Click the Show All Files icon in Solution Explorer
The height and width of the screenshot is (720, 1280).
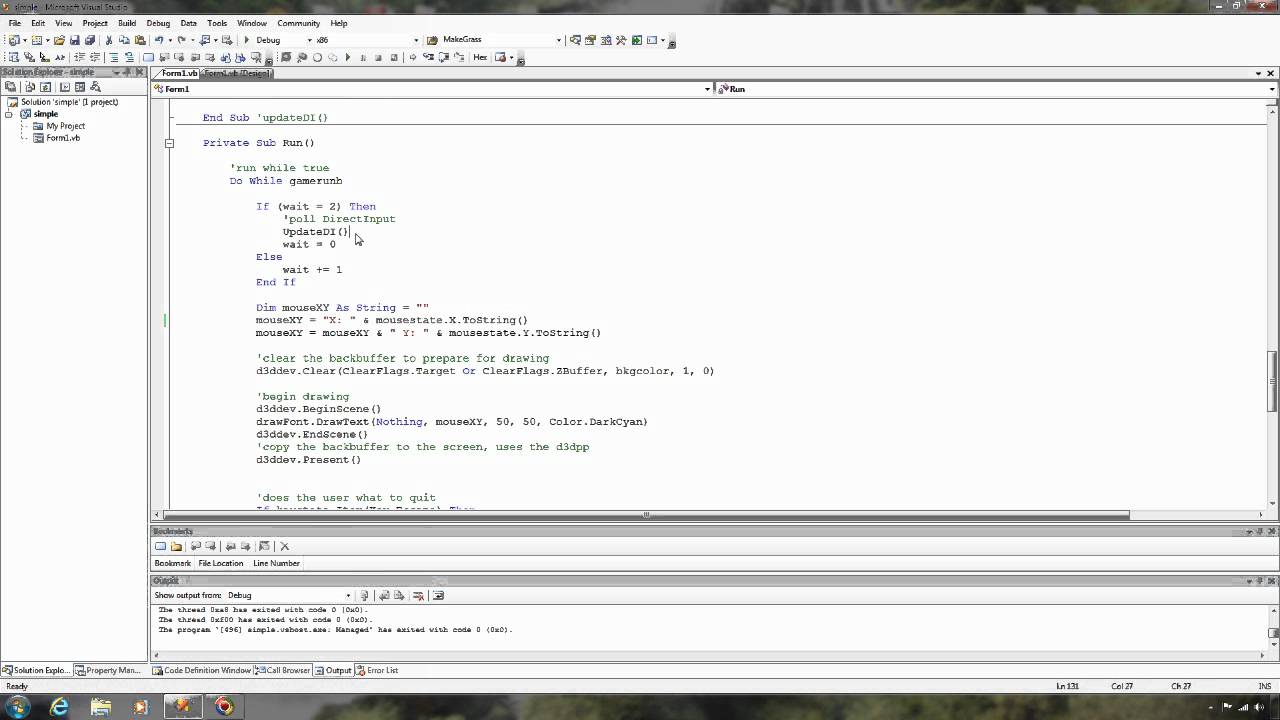(x=29, y=87)
